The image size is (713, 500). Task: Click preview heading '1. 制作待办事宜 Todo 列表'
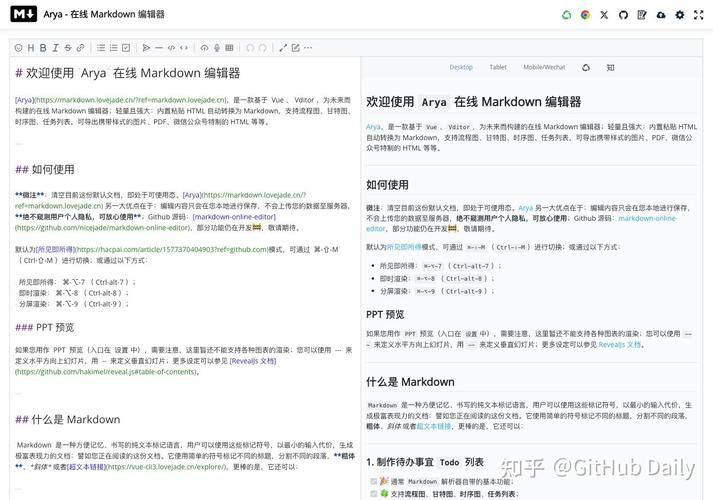click(425, 462)
